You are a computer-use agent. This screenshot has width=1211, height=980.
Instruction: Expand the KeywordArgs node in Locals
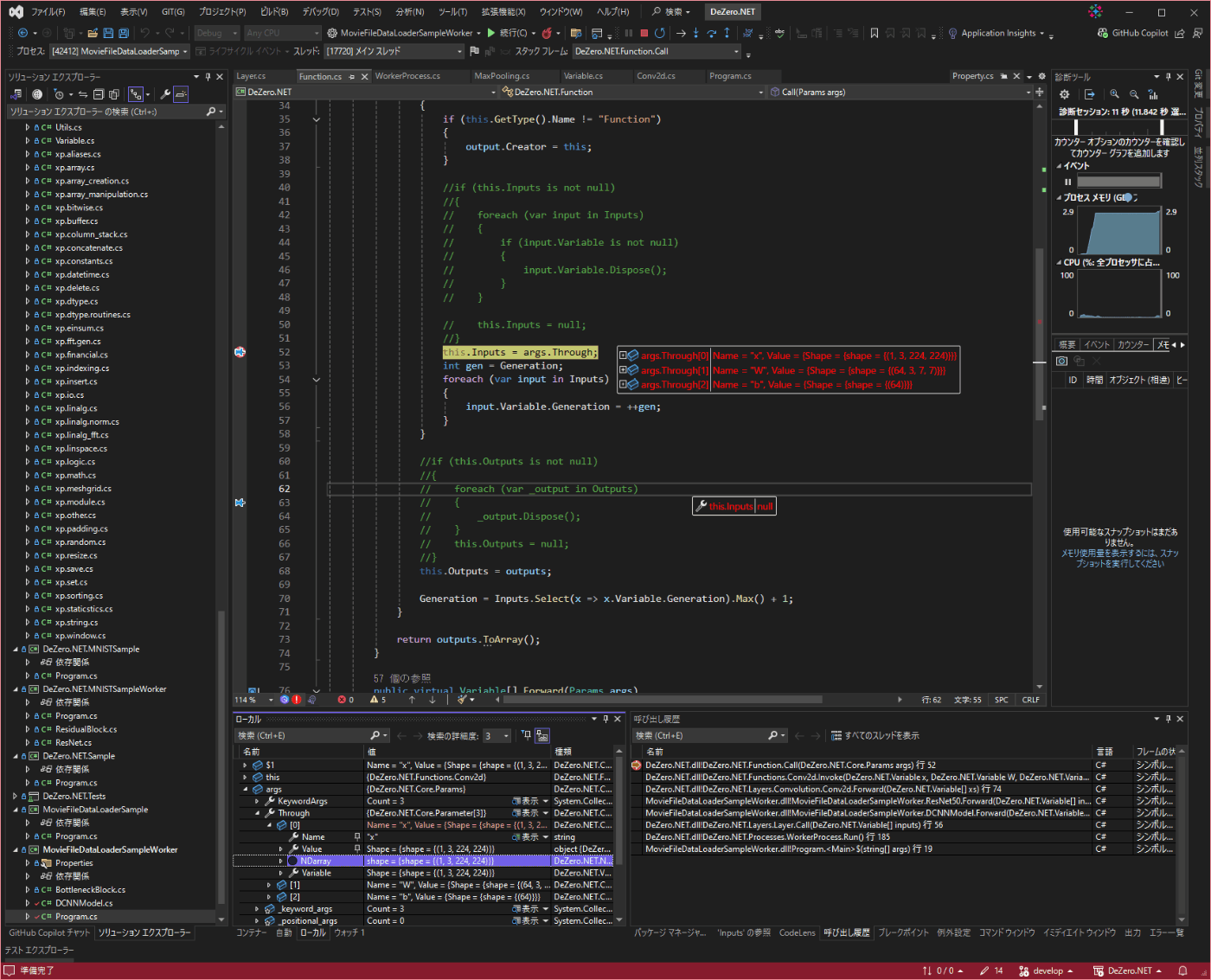tap(257, 802)
